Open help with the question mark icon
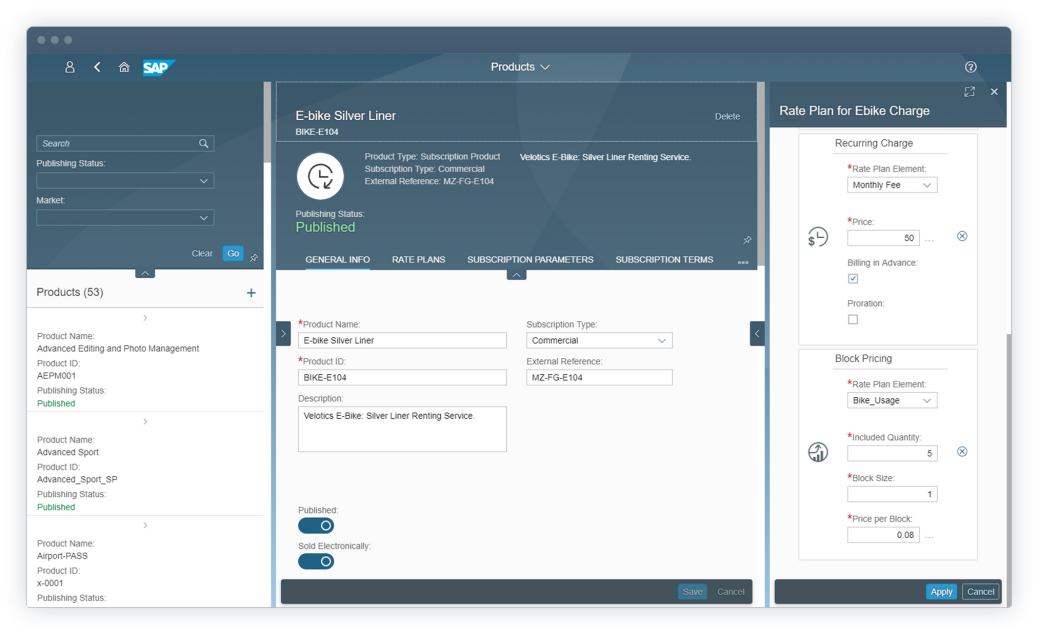The image size is (1038, 634). click(970, 67)
